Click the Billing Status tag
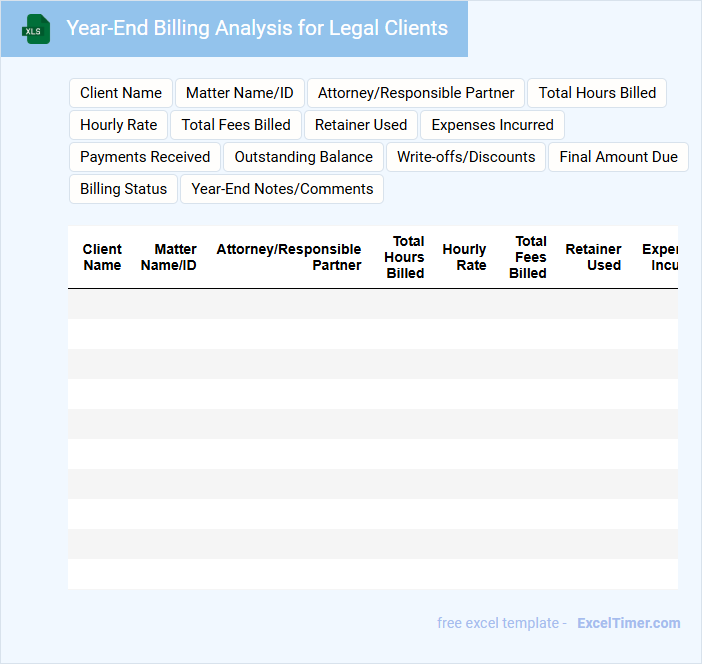 (x=124, y=189)
